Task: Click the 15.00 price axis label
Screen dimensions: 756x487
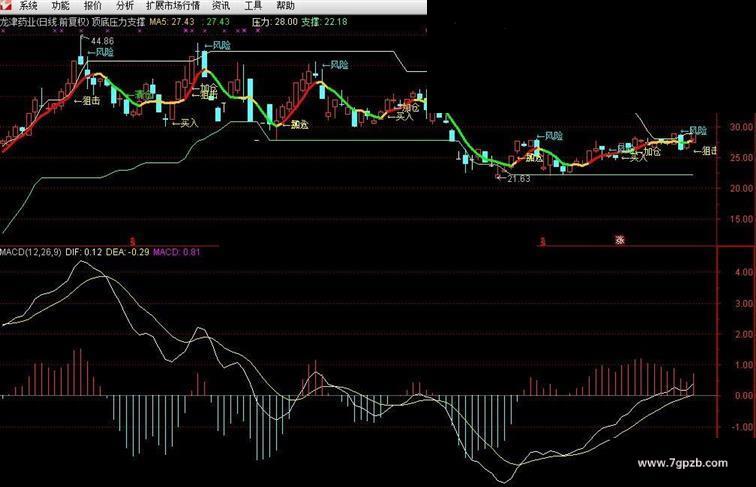Action: 742,219
